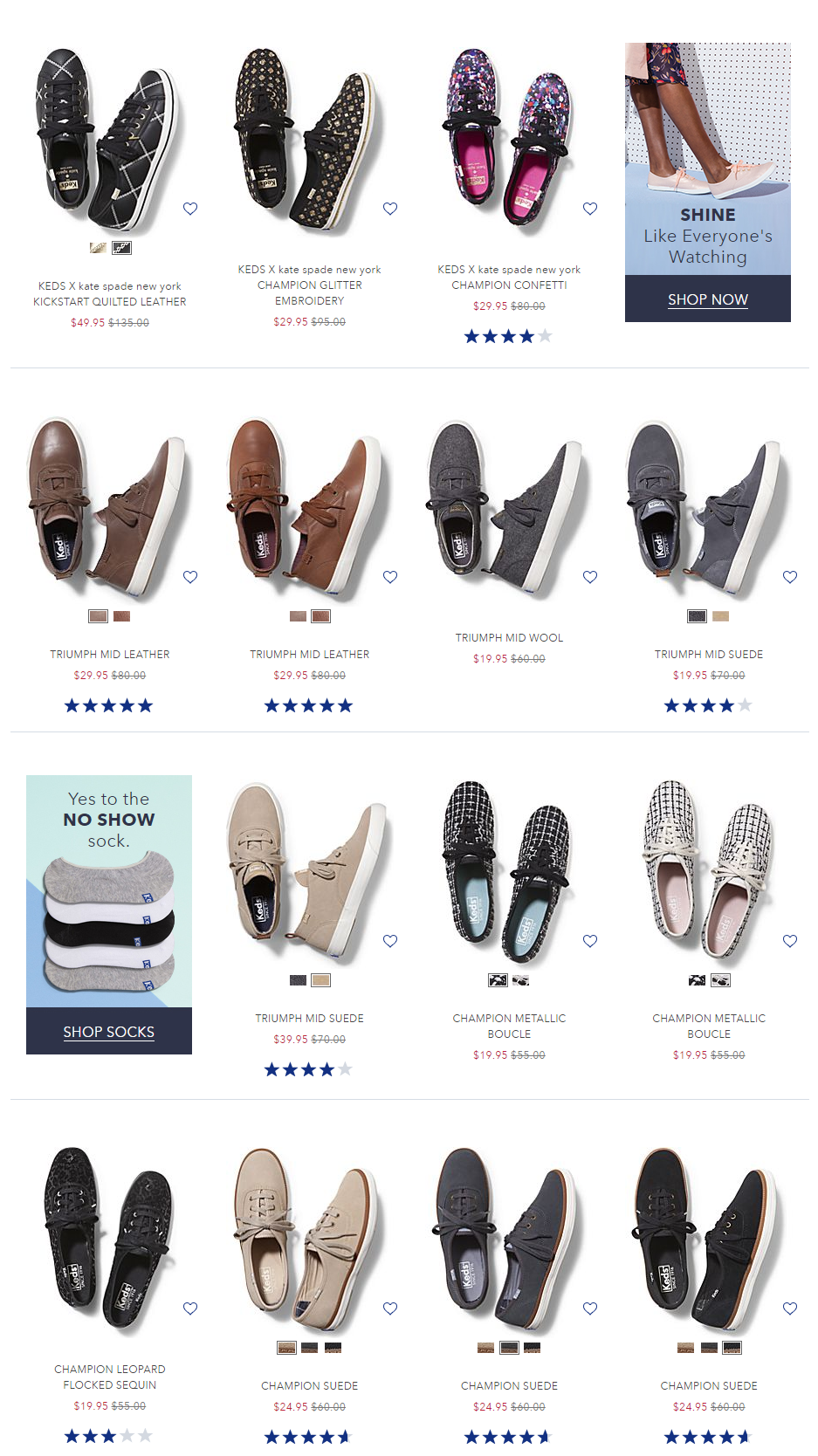Open the SHOP SOCKS link
The width and height of the screenshot is (818, 1456).
tap(109, 1032)
